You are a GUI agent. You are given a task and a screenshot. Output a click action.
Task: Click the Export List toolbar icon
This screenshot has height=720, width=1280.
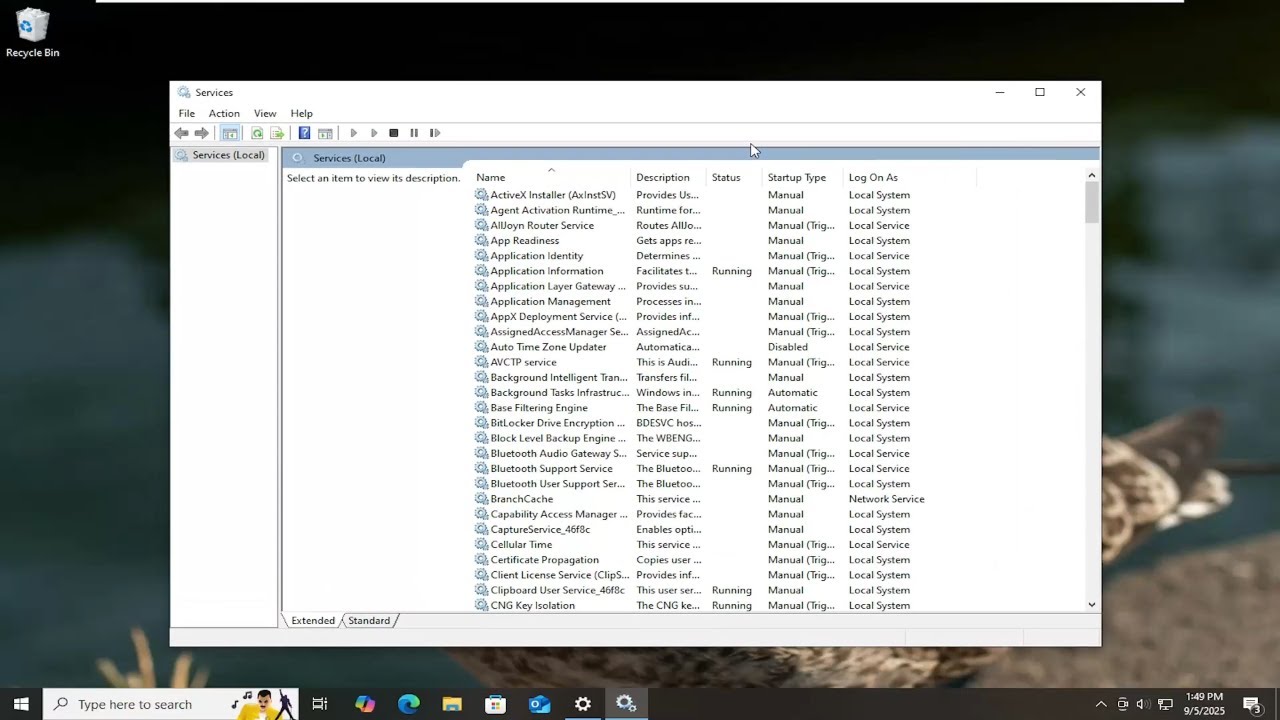click(277, 133)
